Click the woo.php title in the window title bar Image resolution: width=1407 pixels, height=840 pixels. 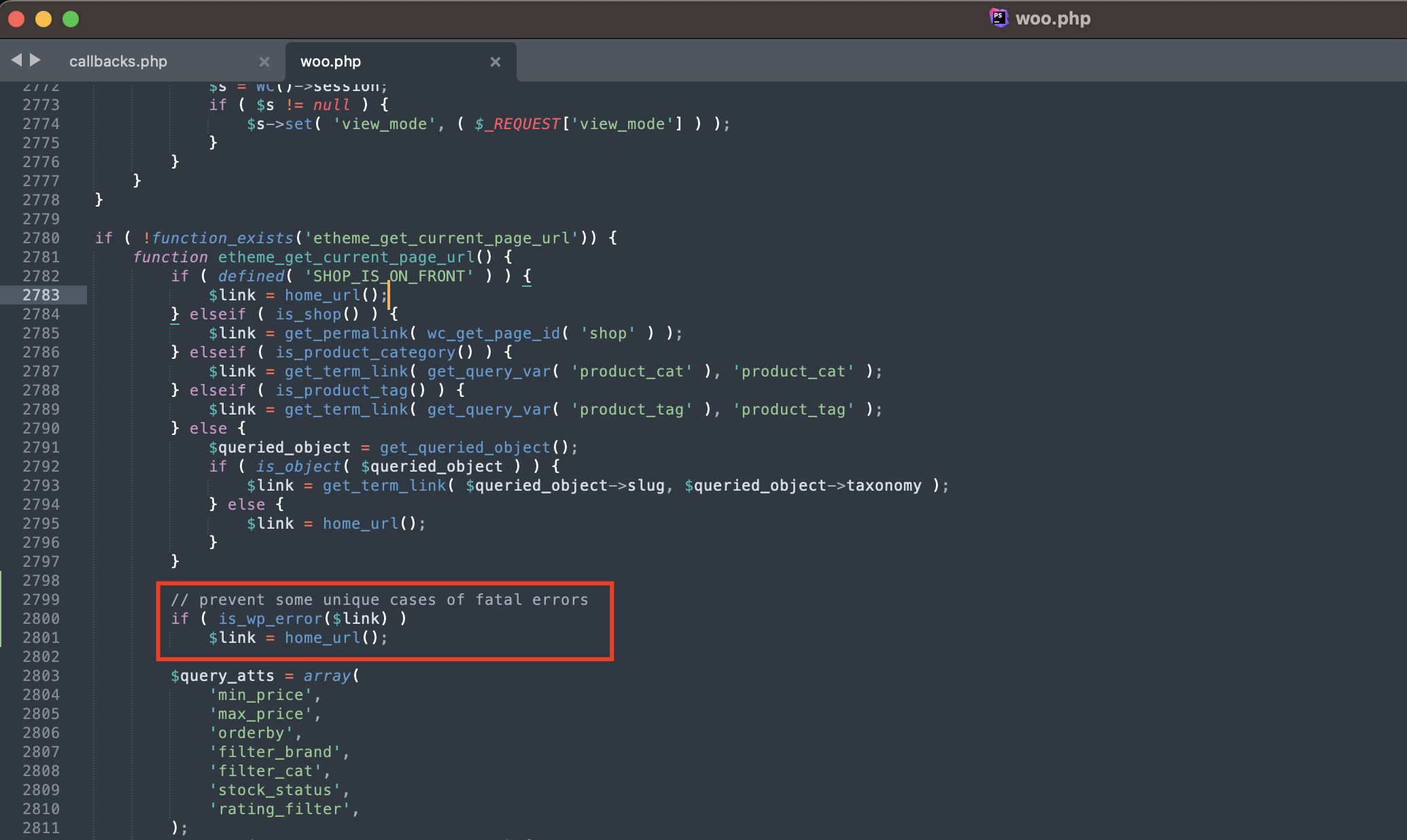coord(1052,18)
